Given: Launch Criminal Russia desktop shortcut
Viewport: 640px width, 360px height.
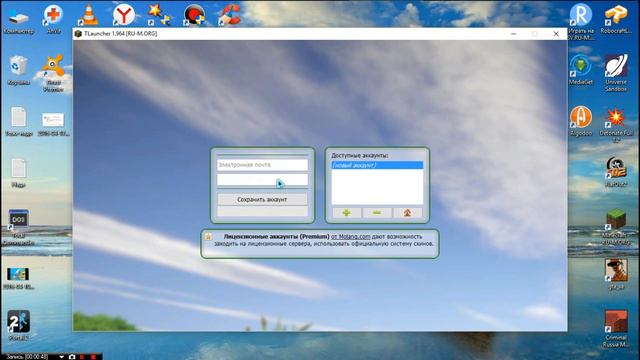Looking at the screenshot, I should pos(616,329).
